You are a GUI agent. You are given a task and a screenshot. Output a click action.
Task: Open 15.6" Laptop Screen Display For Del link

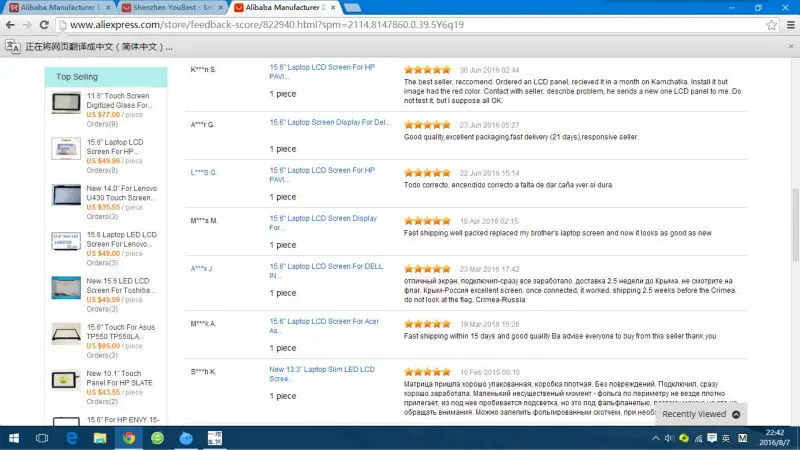pos(330,122)
